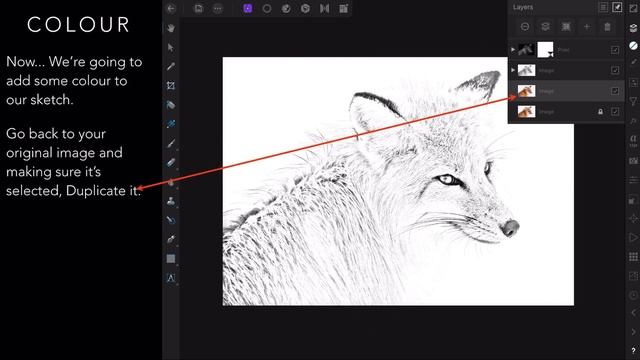Open the History studio clock icon
The image size is (640, 360).
pos(633,295)
